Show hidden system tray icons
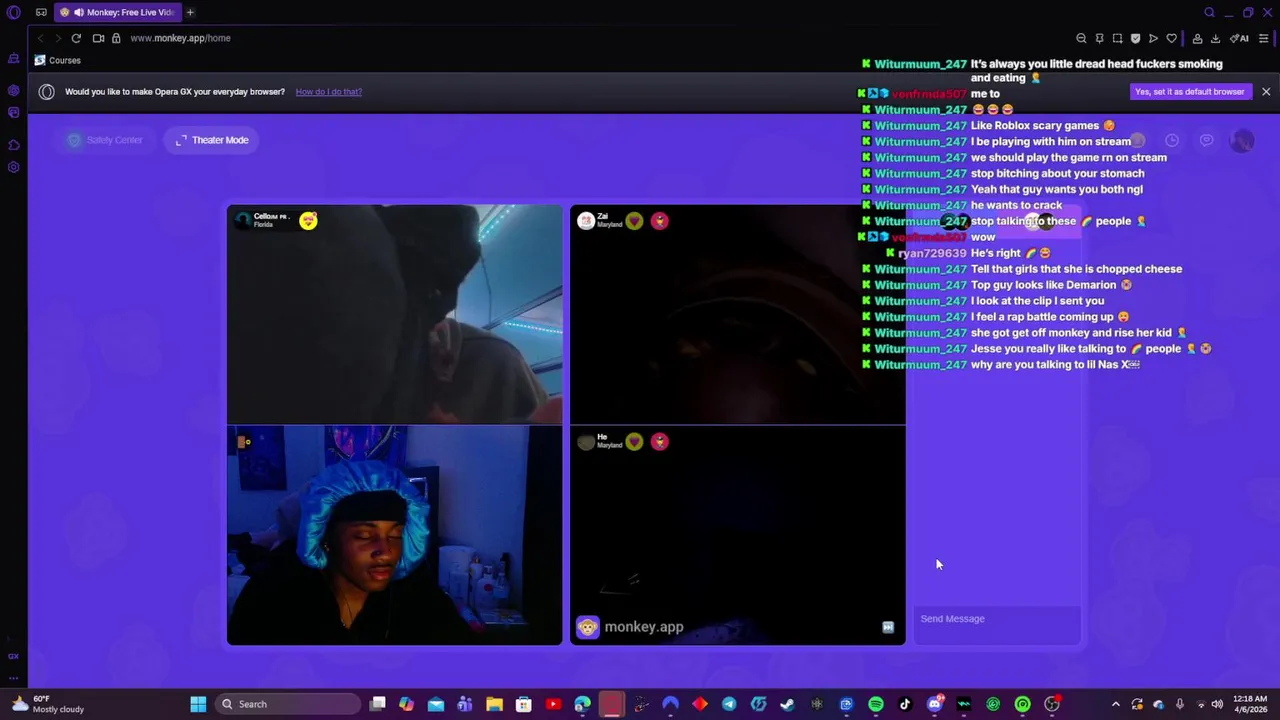Viewport: 1280px width, 720px height. tap(1116, 704)
